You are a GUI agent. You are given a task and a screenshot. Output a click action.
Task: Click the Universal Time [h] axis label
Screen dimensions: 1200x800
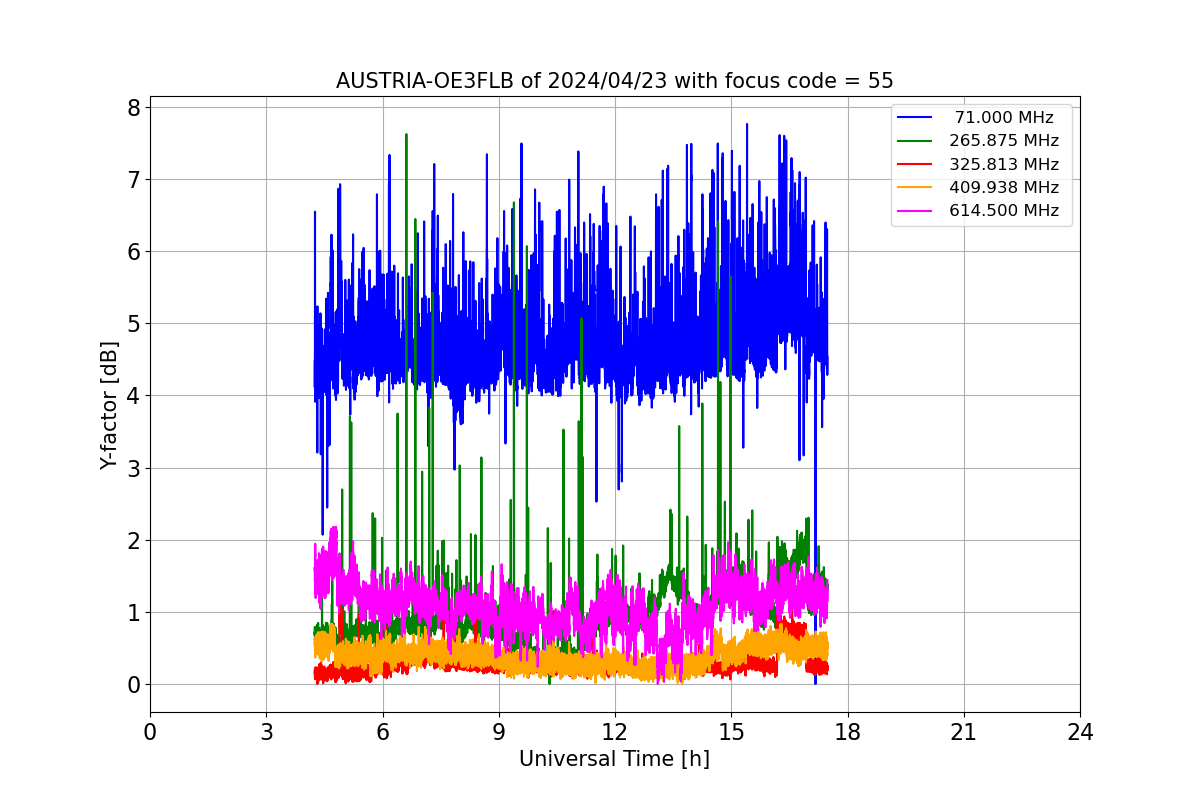point(614,759)
